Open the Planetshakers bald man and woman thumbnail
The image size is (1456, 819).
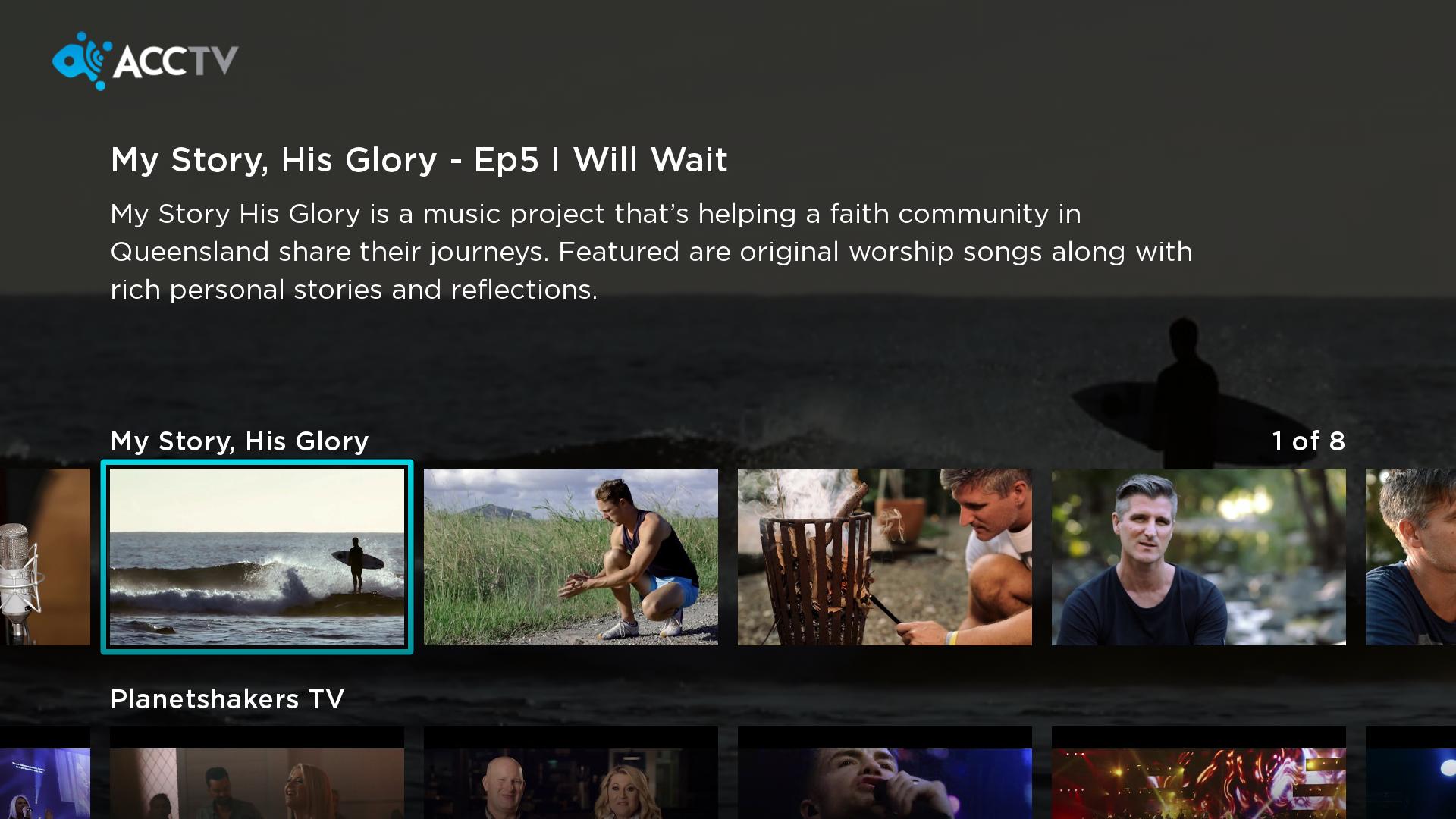pos(570,773)
